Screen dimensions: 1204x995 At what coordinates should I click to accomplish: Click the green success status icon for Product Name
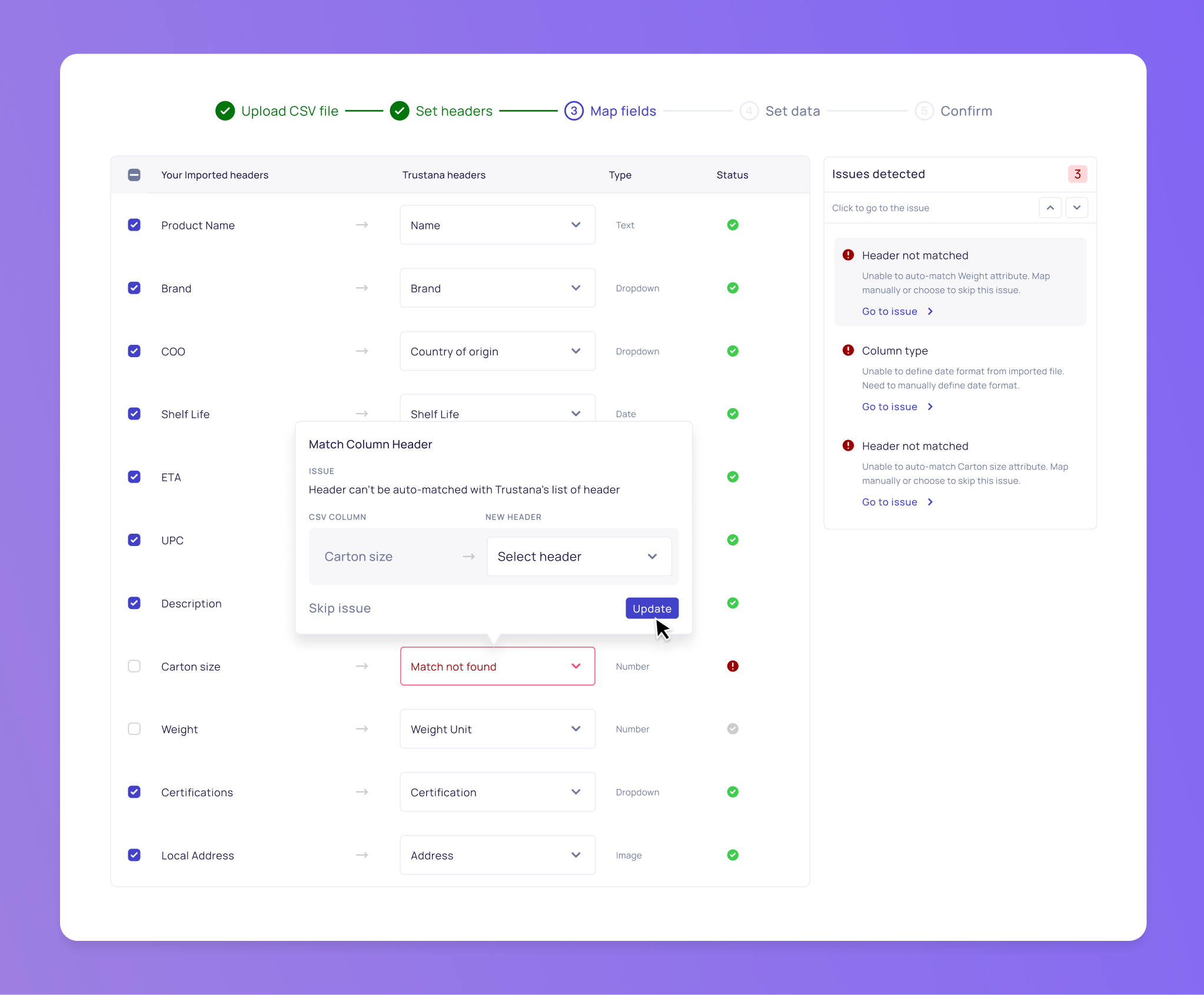point(732,225)
